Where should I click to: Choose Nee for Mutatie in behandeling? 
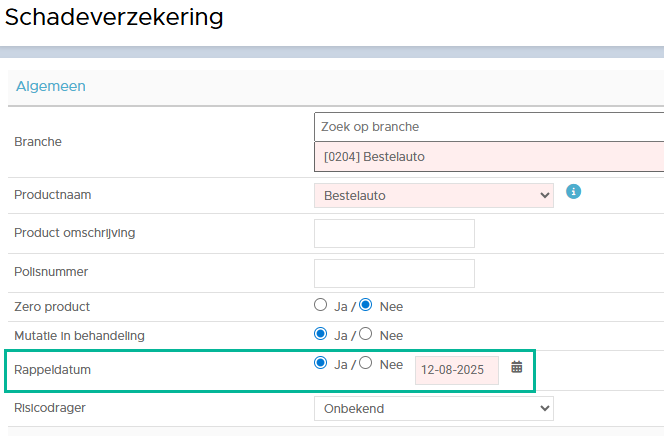pyautogui.click(x=366, y=334)
